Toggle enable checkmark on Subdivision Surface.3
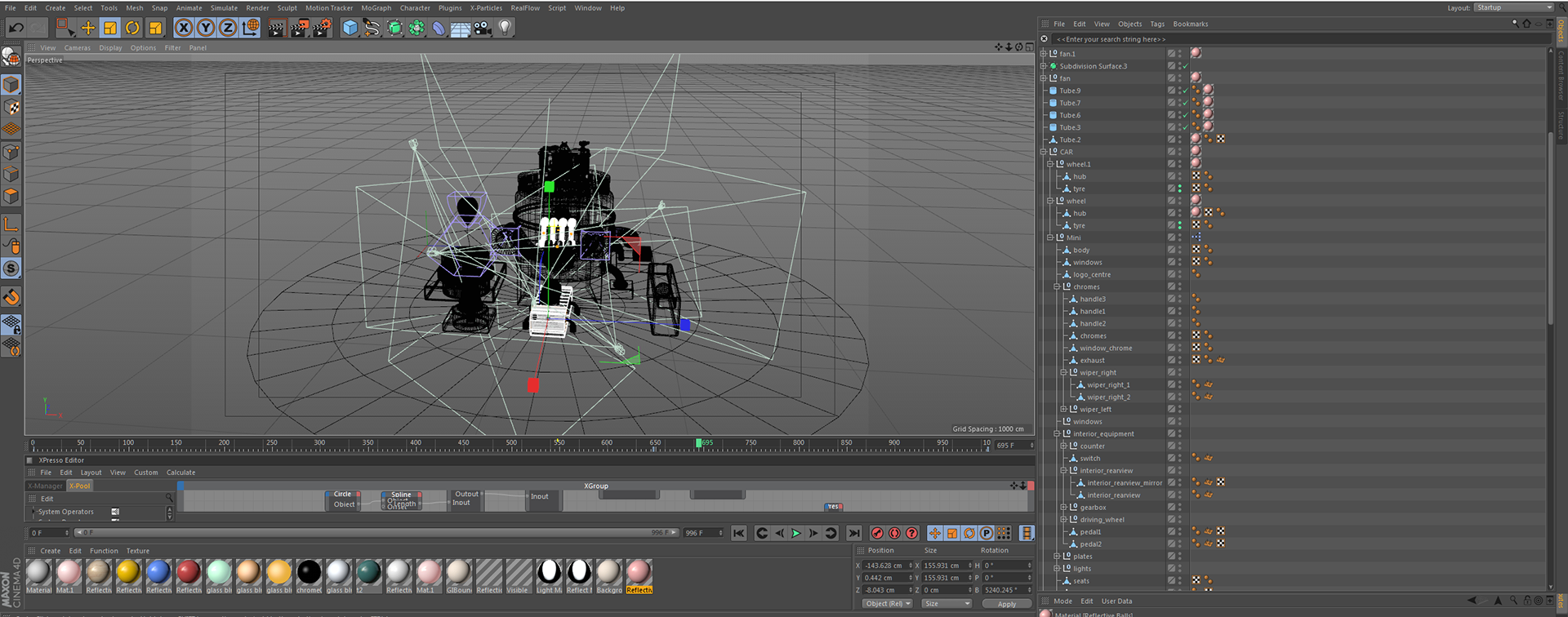 click(x=1185, y=66)
